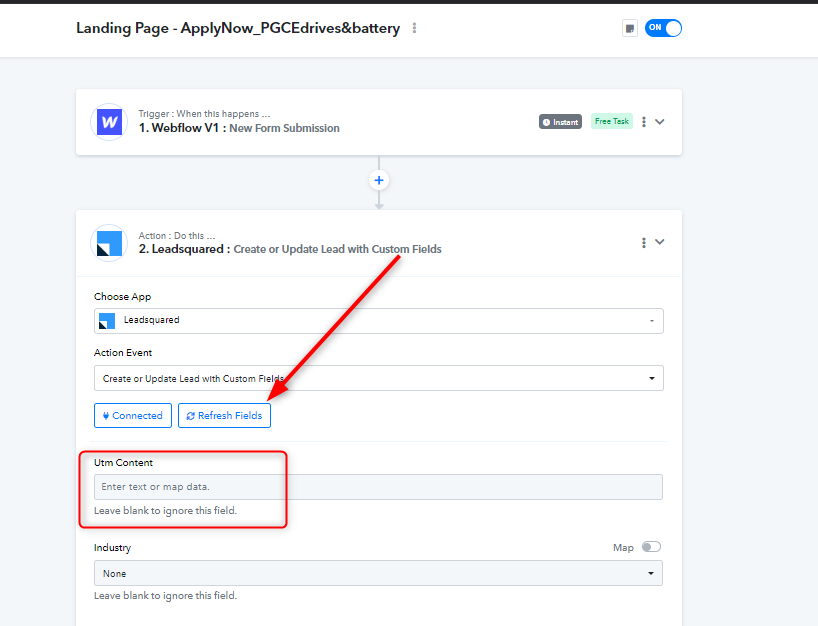Screen dimensions: 818x626
Task: Collapse the Leadsquared action step chevron
Action: click(x=660, y=242)
